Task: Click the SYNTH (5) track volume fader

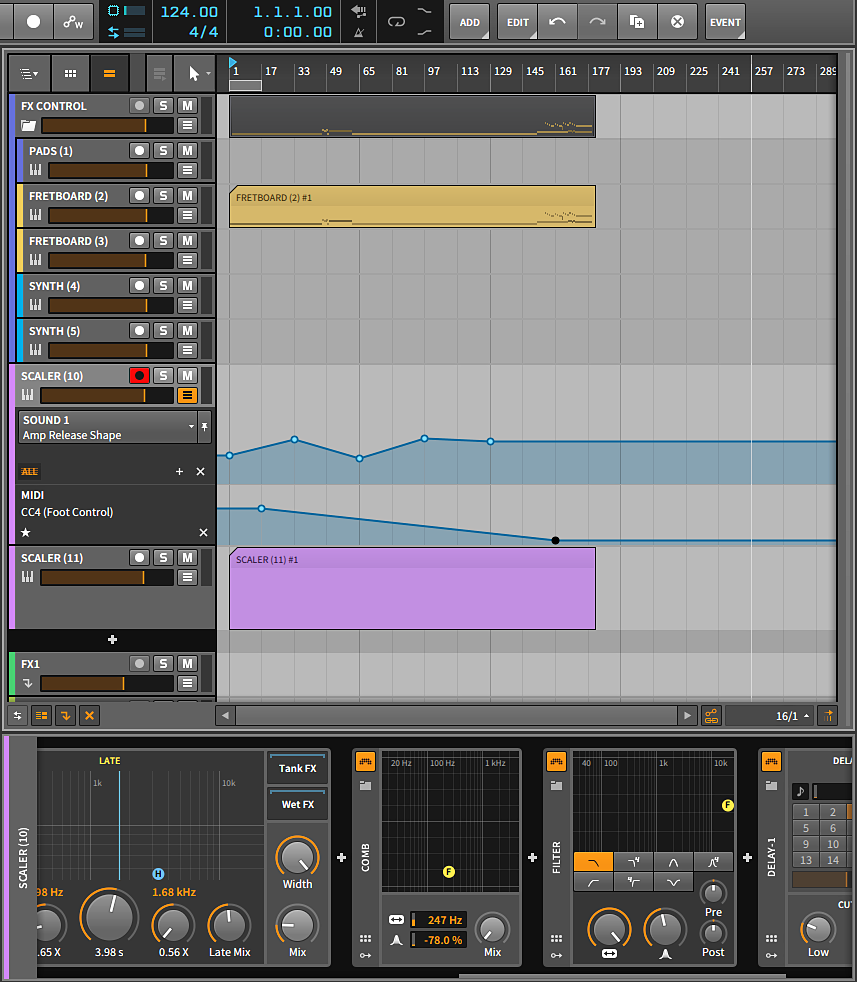Action: (111, 350)
